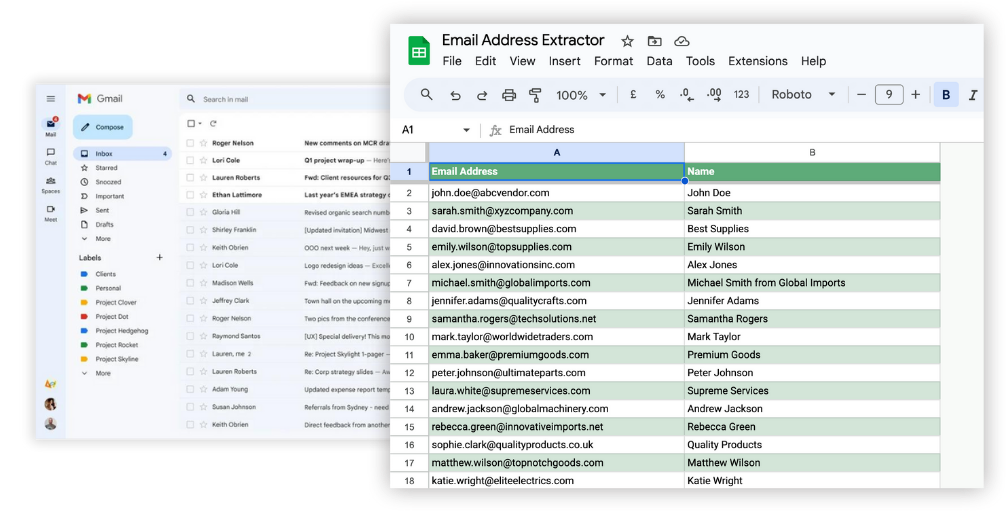Image resolution: width=1008 pixels, height=512 pixels.
Task: Star the Email Address Extractor document
Action: click(x=627, y=41)
